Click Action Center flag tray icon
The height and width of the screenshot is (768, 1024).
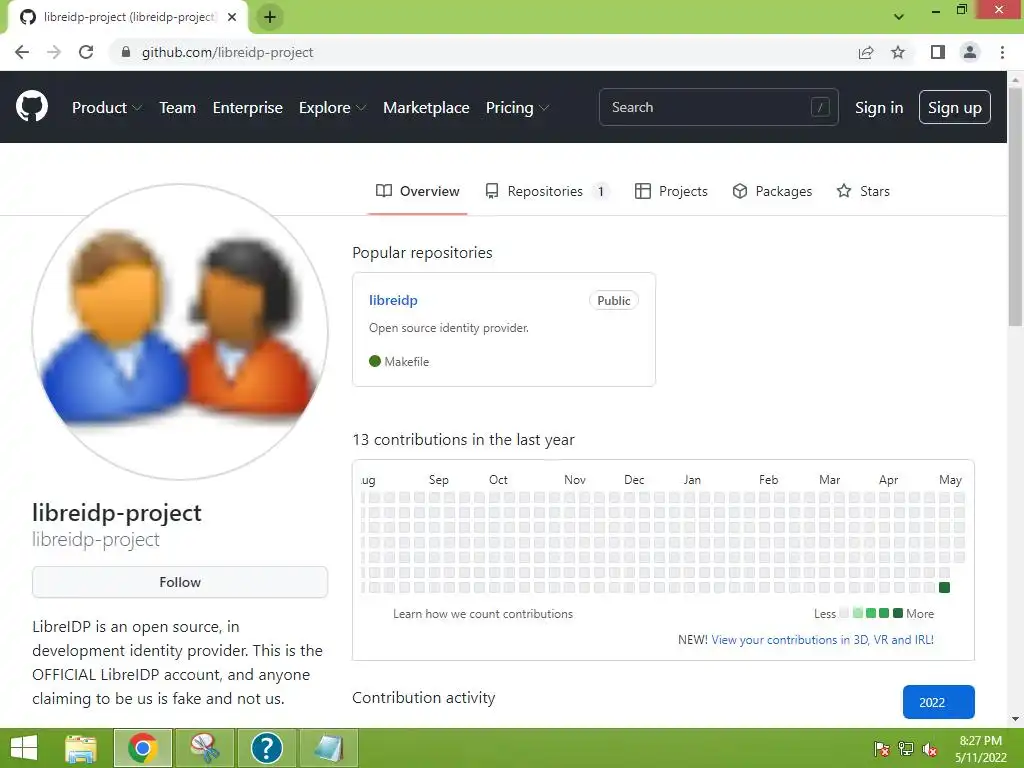tap(882, 749)
